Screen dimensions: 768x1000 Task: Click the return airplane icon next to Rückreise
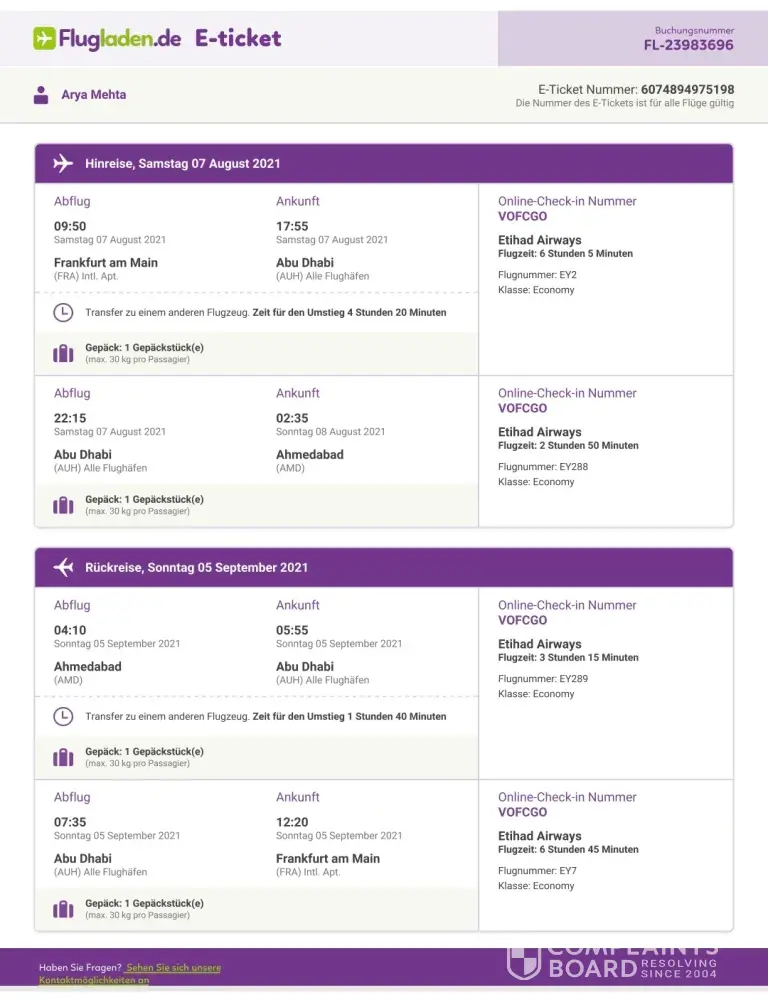point(63,567)
